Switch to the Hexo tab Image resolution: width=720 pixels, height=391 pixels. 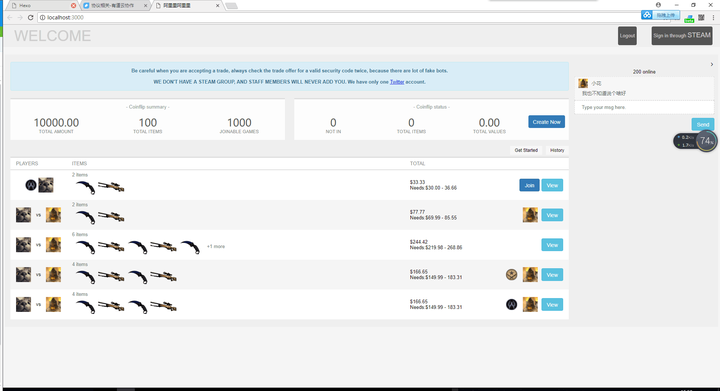[x=41, y=6]
